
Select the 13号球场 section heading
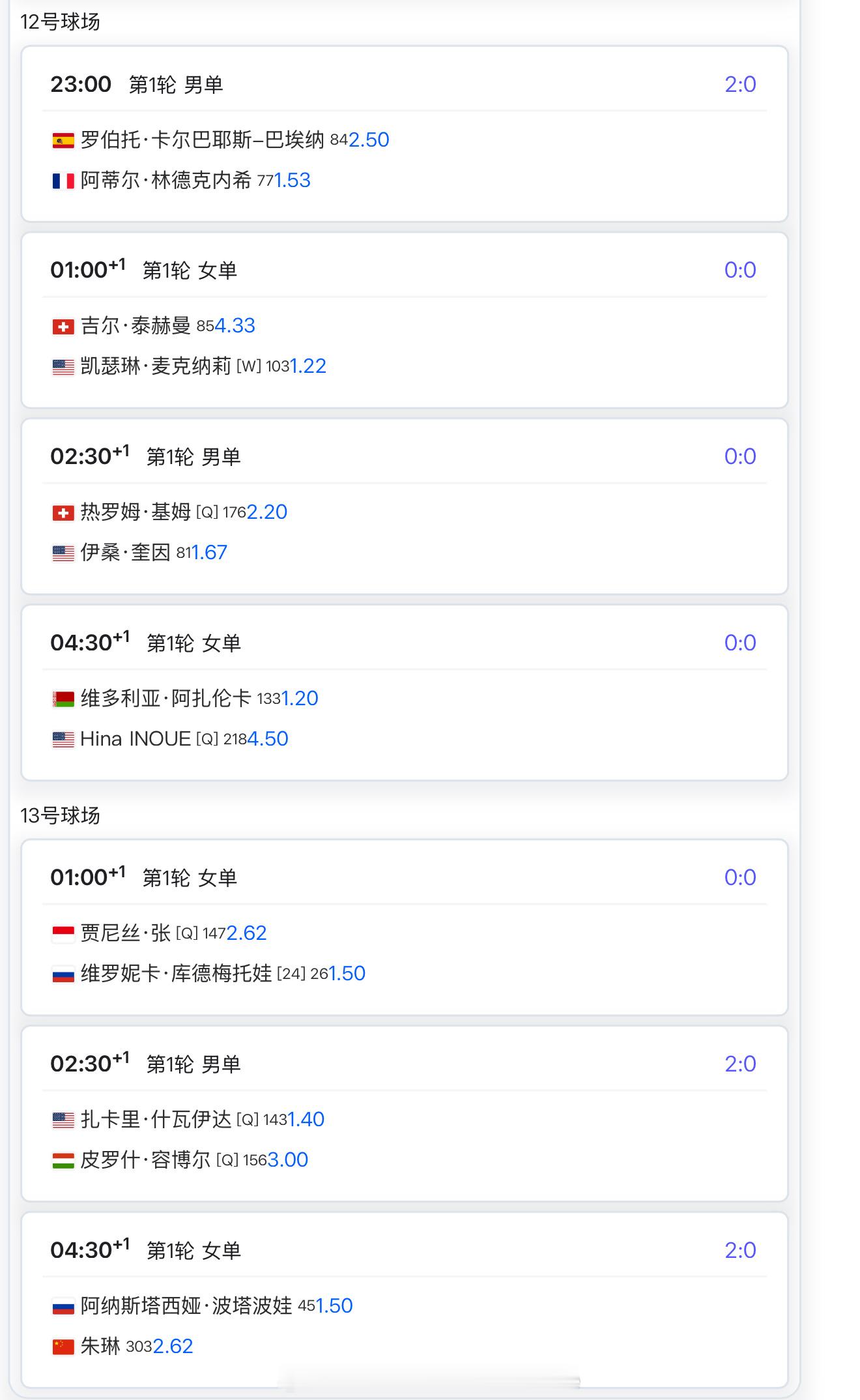coord(60,815)
